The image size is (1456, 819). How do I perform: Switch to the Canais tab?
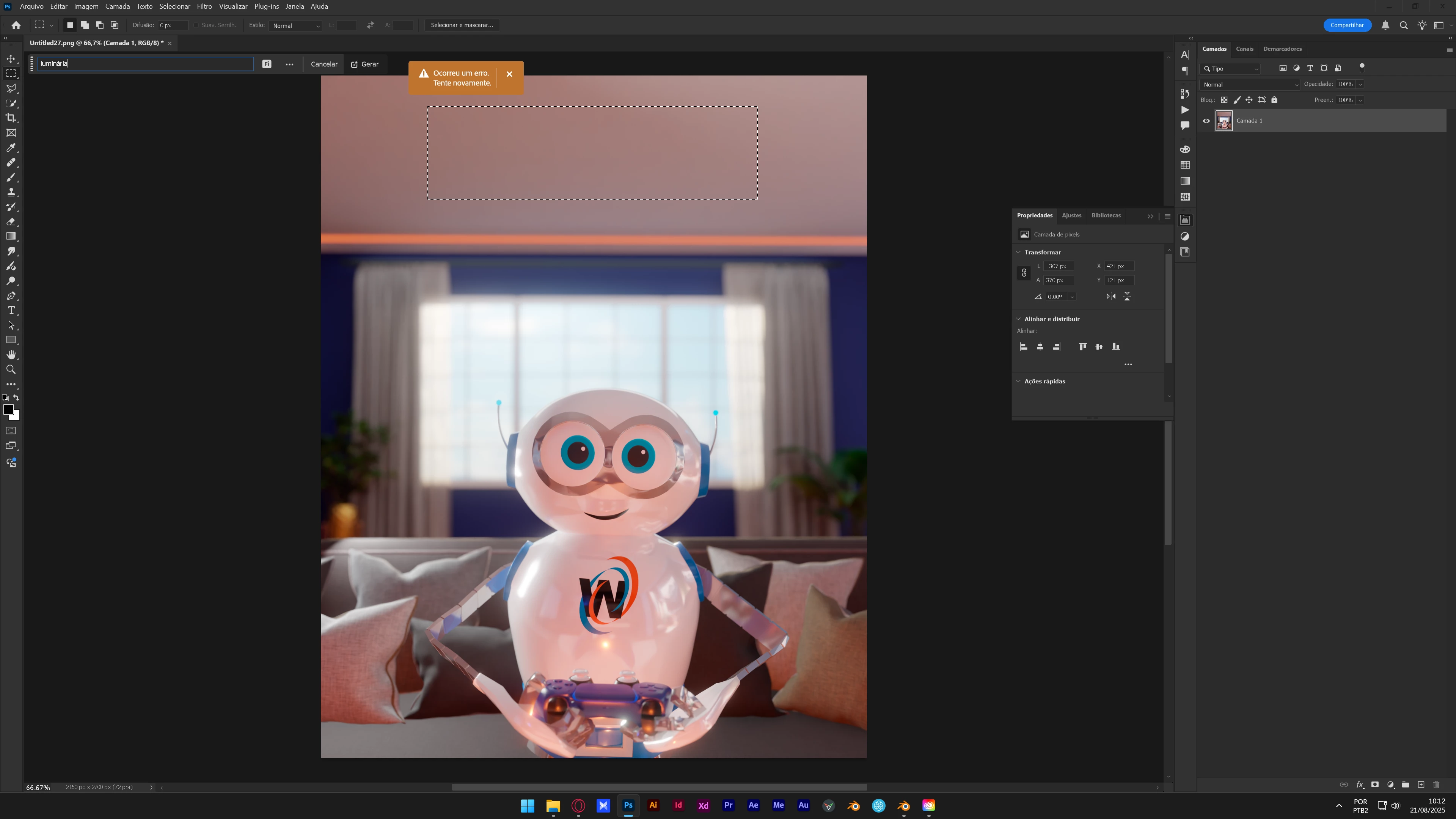click(x=1244, y=49)
